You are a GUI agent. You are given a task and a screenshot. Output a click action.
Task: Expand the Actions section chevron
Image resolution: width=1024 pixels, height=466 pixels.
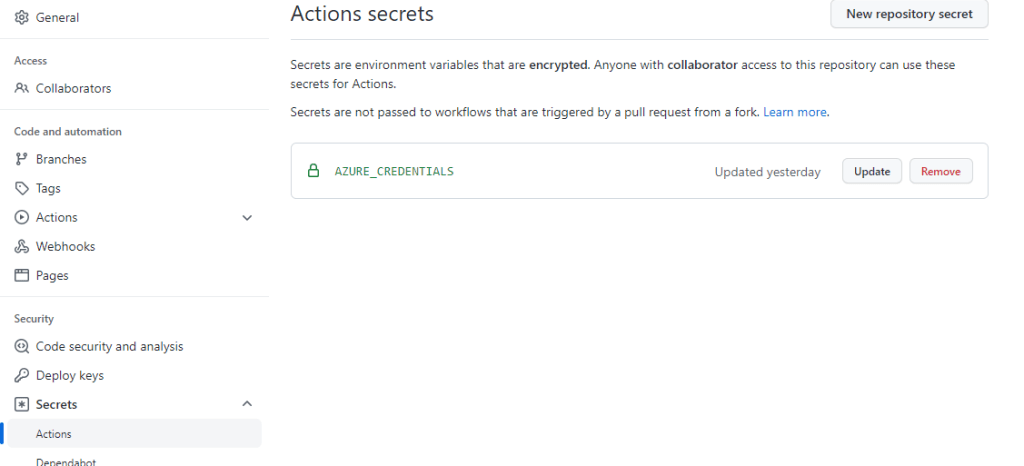pos(248,217)
